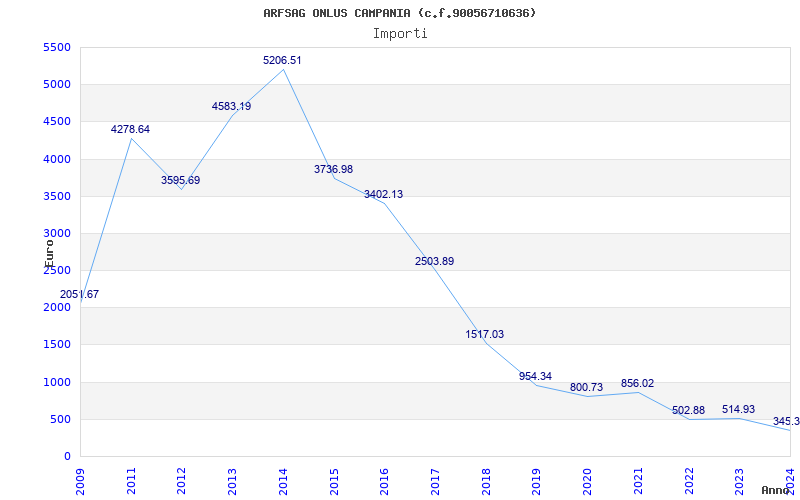Click the last data label 345.3

point(786,422)
